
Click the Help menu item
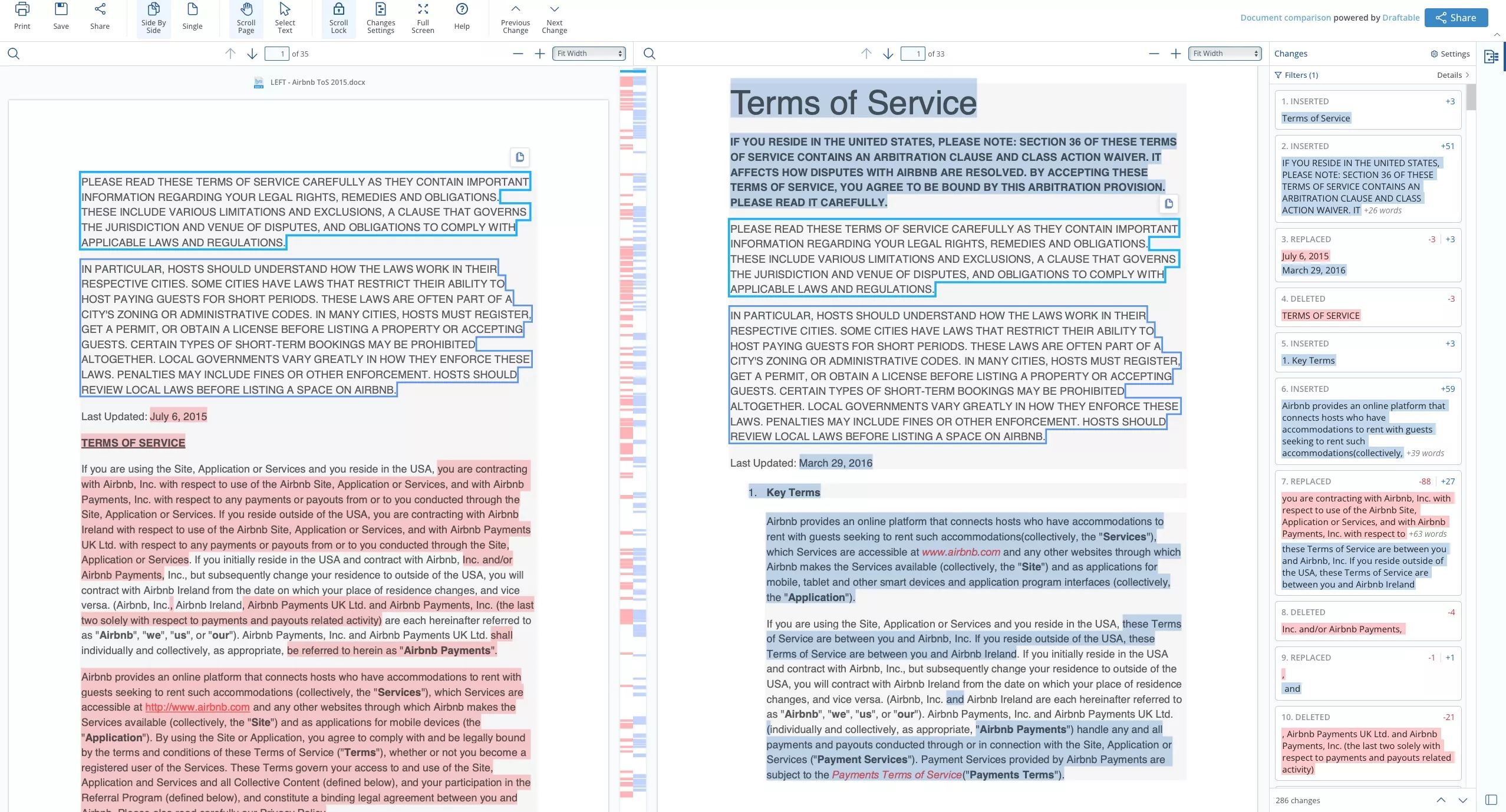coord(462,17)
